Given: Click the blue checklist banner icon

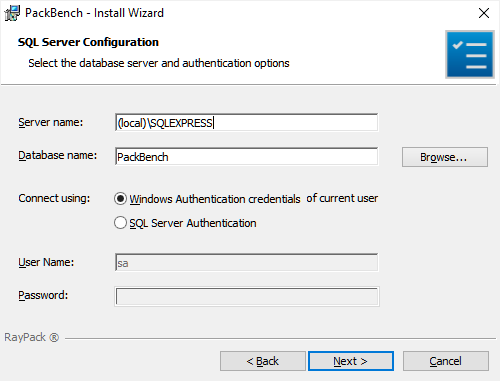Looking at the screenshot, I should (470, 55).
